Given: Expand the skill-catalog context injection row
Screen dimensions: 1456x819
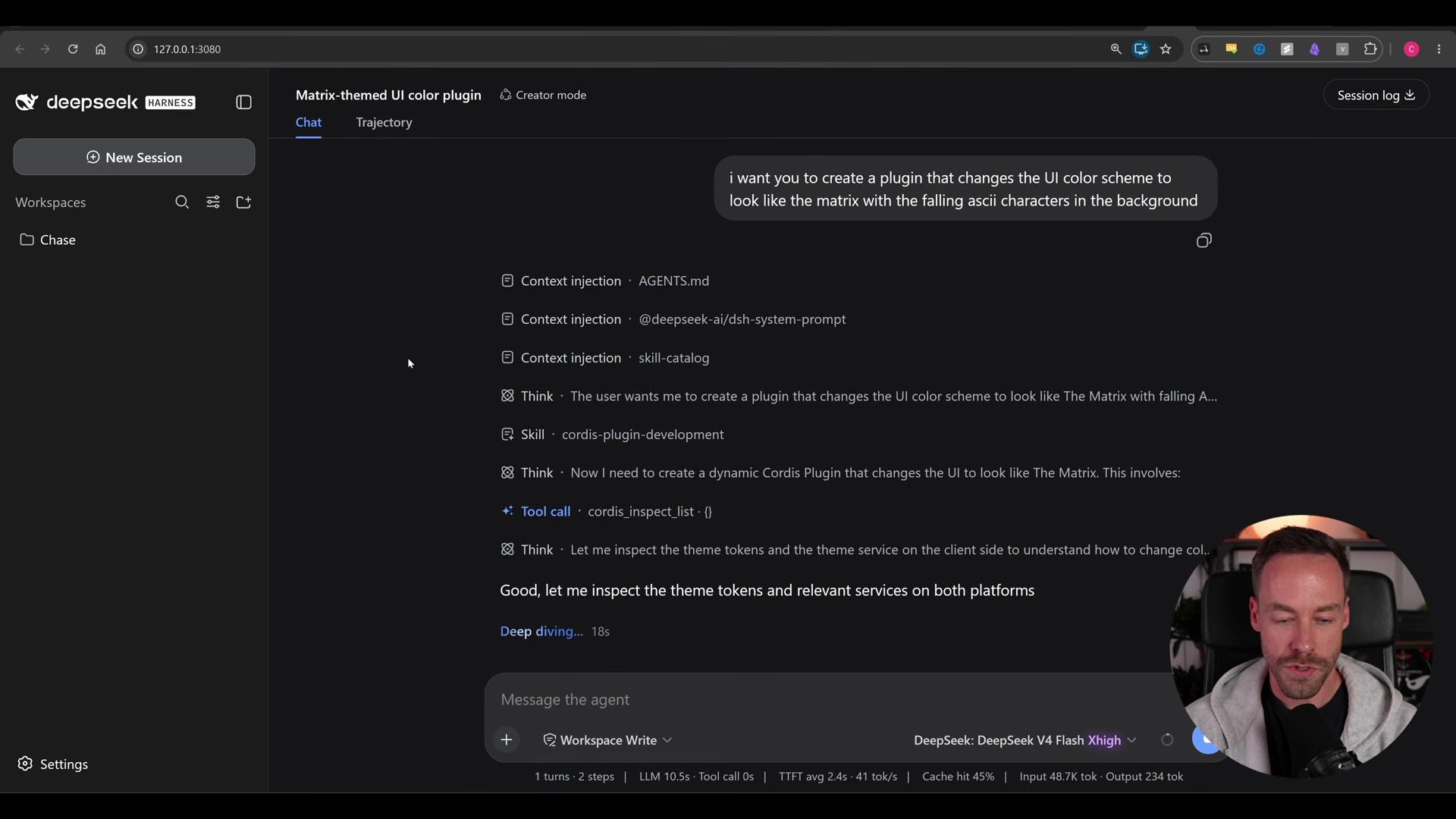Looking at the screenshot, I should [605, 358].
